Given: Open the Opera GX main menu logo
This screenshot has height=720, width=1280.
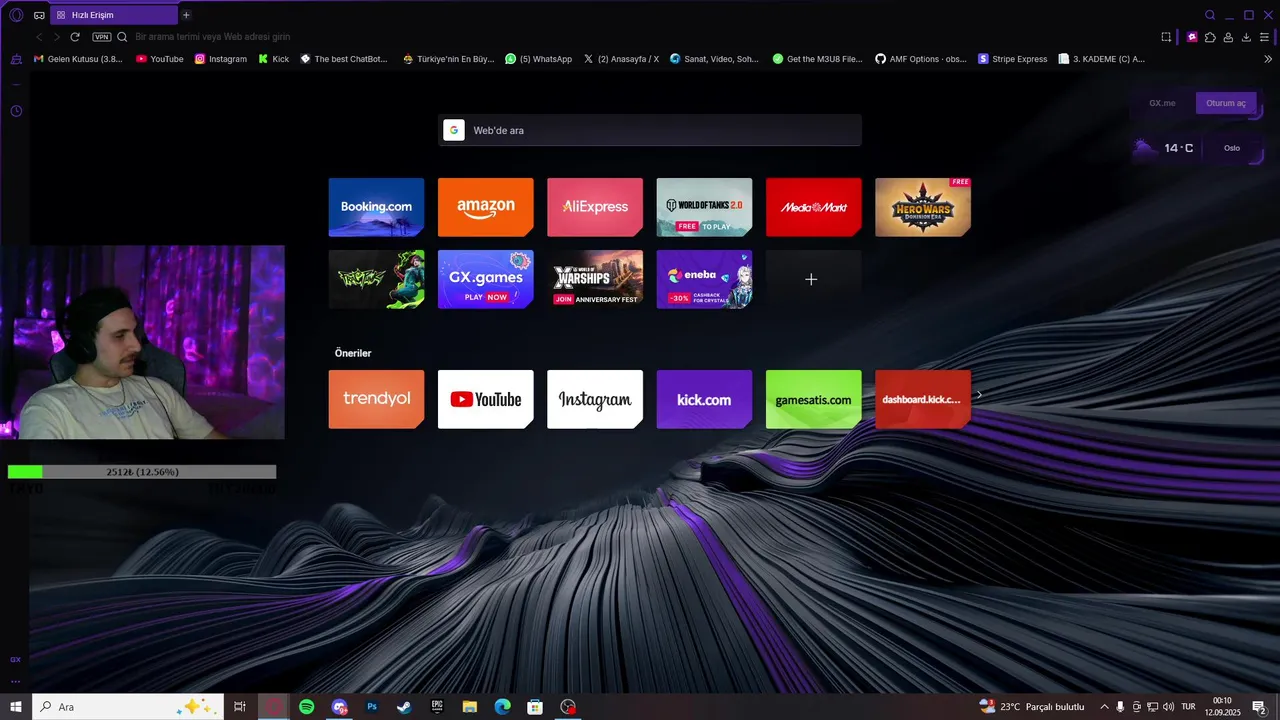Looking at the screenshot, I should [x=16, y=15].
